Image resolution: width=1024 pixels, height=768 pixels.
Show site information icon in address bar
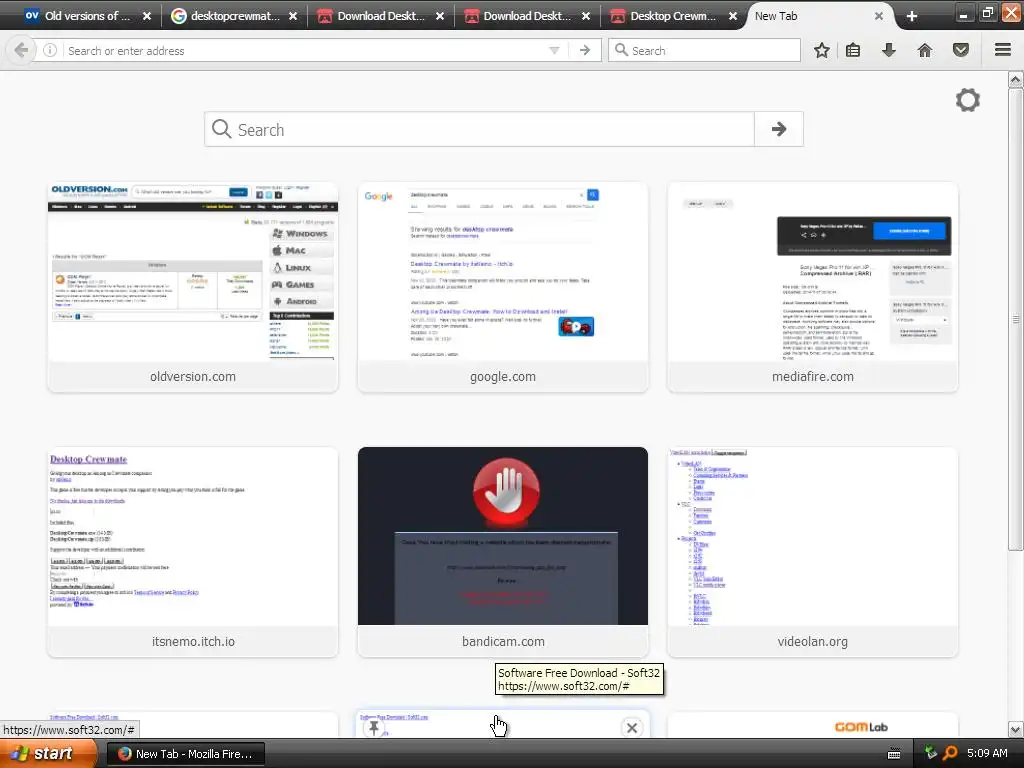[x=50, y=50]
